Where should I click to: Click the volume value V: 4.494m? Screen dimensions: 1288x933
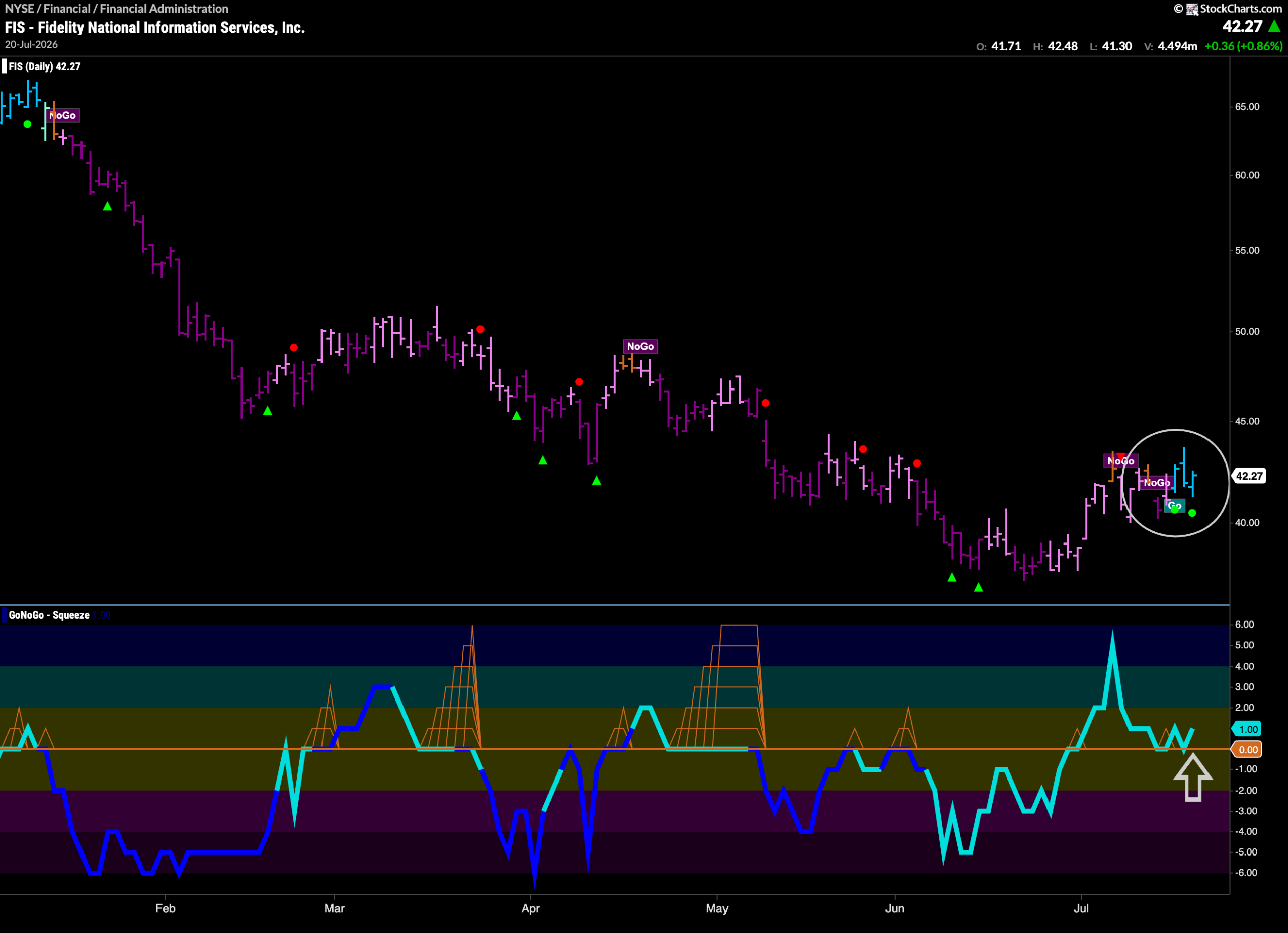[x=1170, y=46]
